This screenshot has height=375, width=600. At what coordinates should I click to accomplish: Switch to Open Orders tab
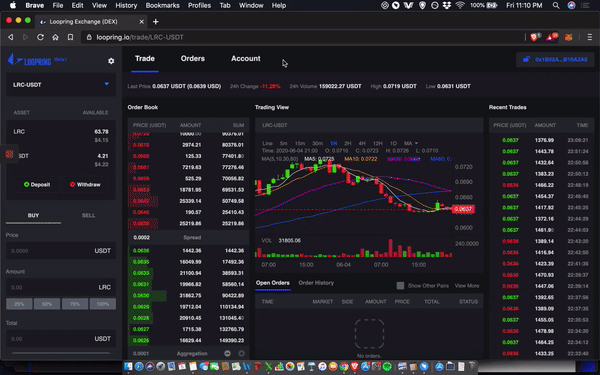click(273, 283)
